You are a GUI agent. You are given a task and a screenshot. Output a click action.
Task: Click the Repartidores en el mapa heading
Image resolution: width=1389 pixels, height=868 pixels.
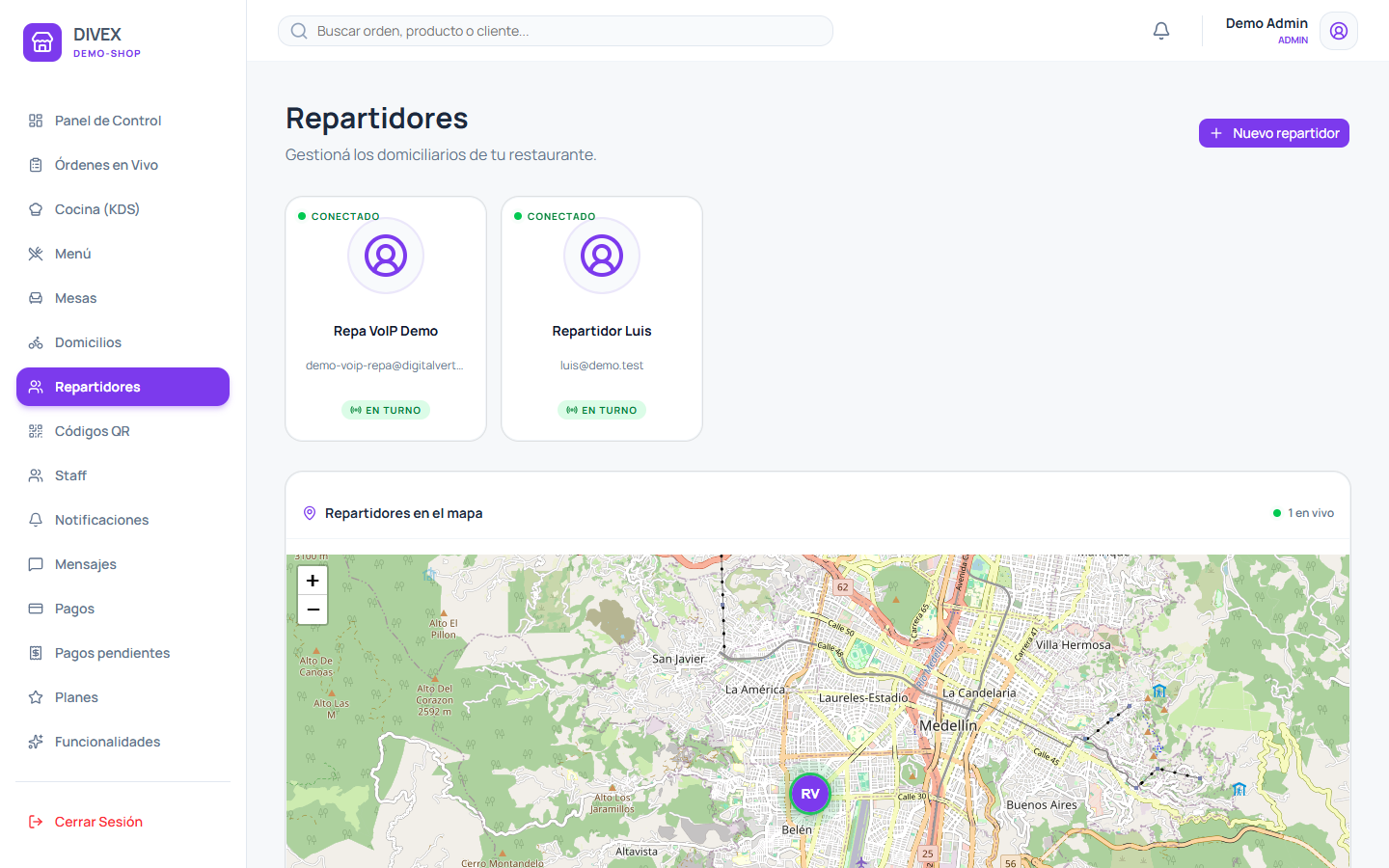click(403, 513)
